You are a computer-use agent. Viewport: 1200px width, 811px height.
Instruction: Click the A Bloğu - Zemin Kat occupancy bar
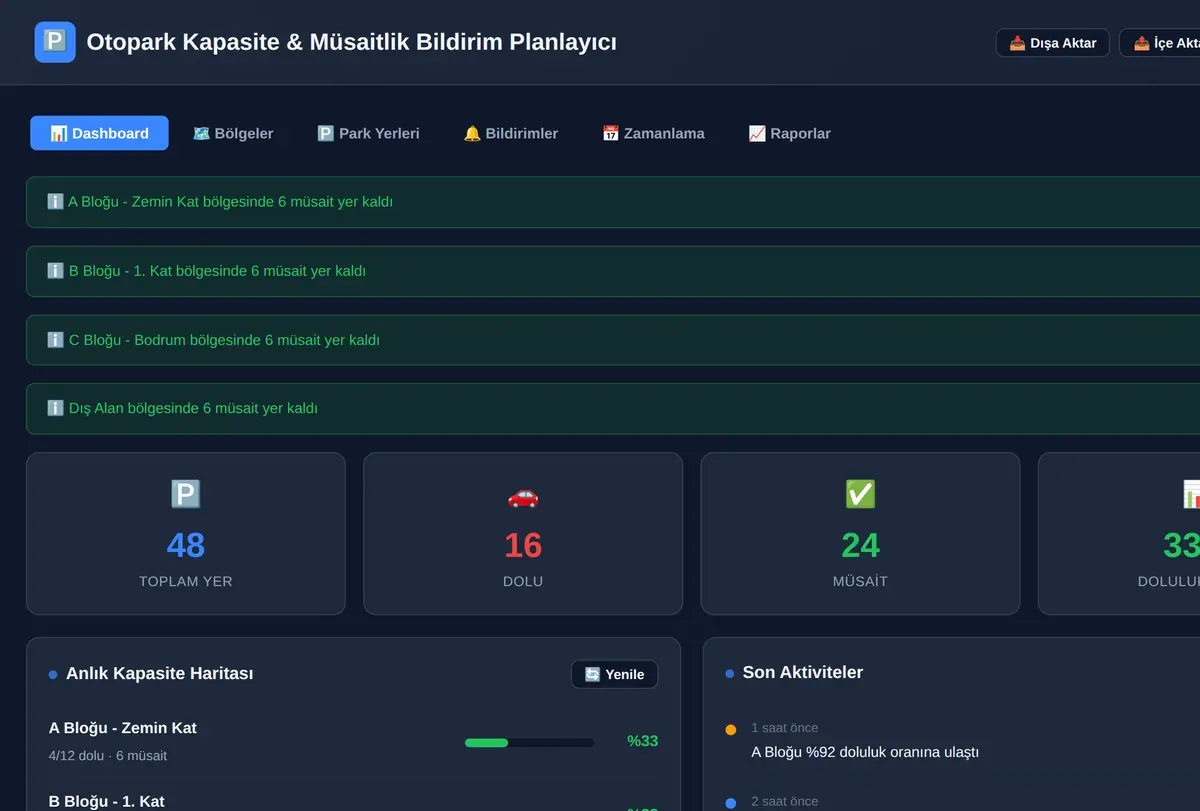[x=529, y=742]
